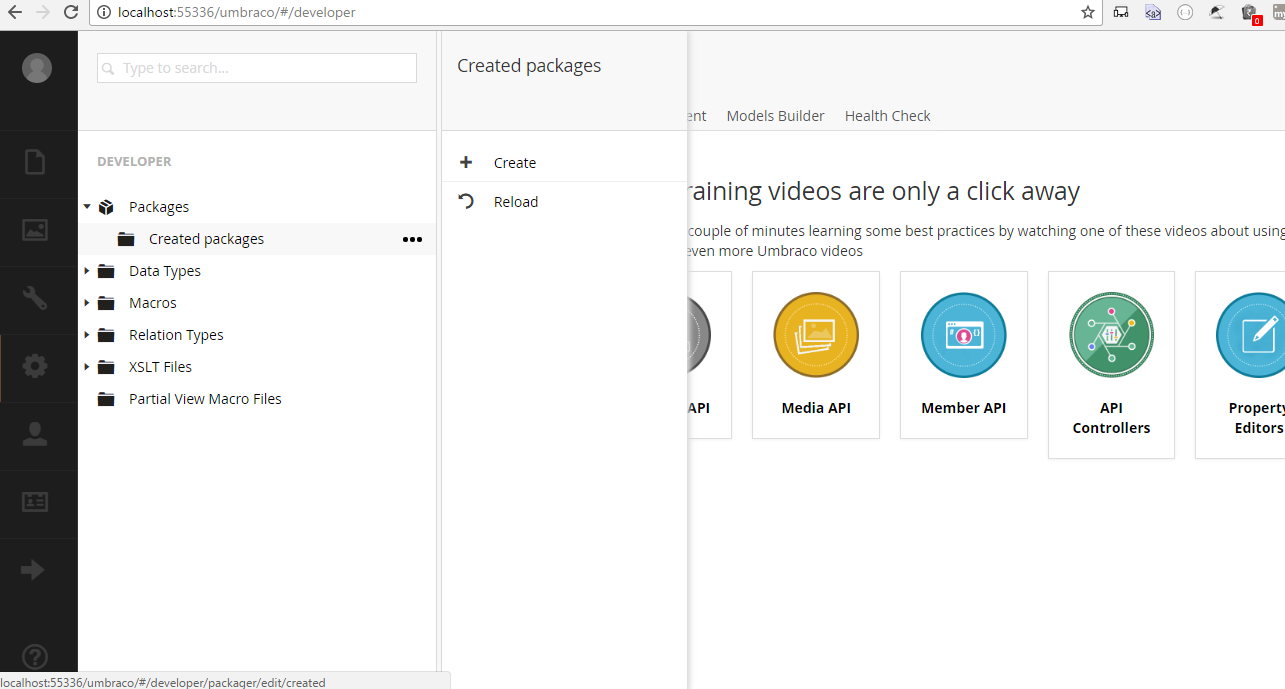This screenshot has height=689, width=1285.
Task: Click the user avatar icon
Action: click(37, 68)
